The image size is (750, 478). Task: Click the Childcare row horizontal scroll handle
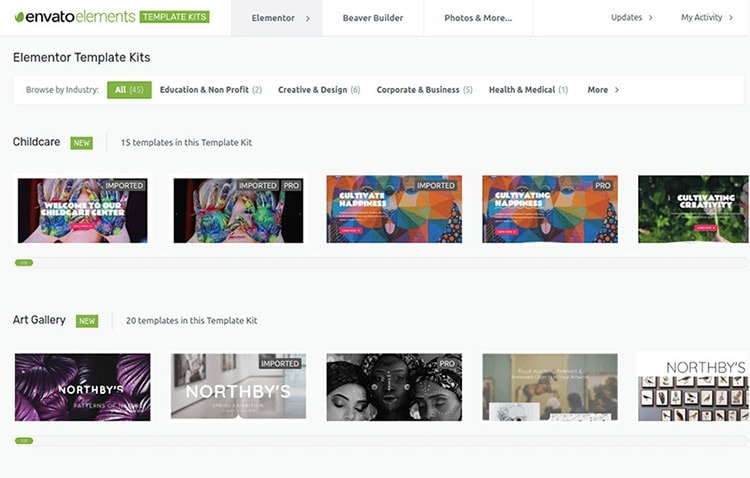24,263
